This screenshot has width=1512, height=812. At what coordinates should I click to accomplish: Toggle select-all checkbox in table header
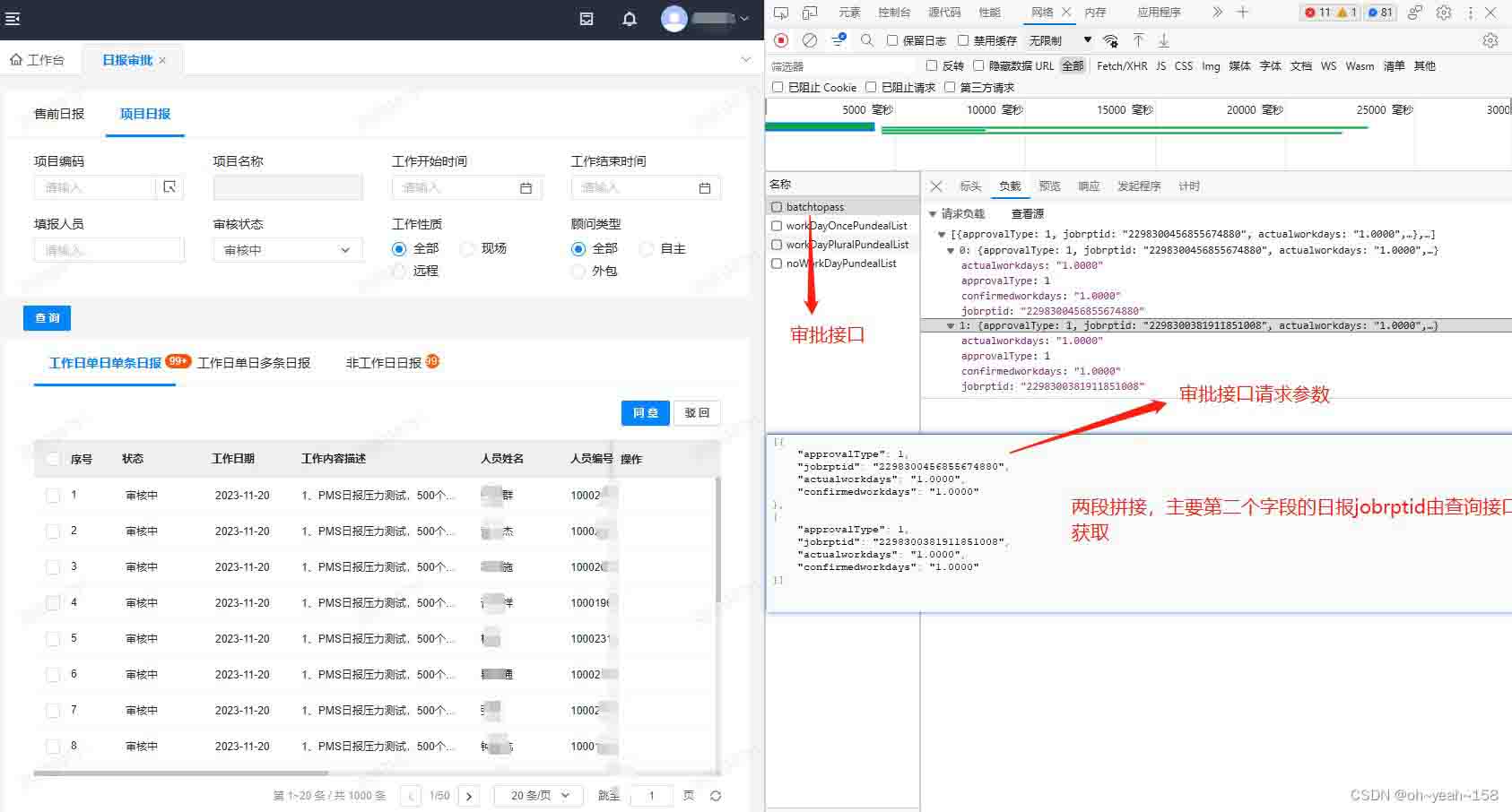(53, 459)
